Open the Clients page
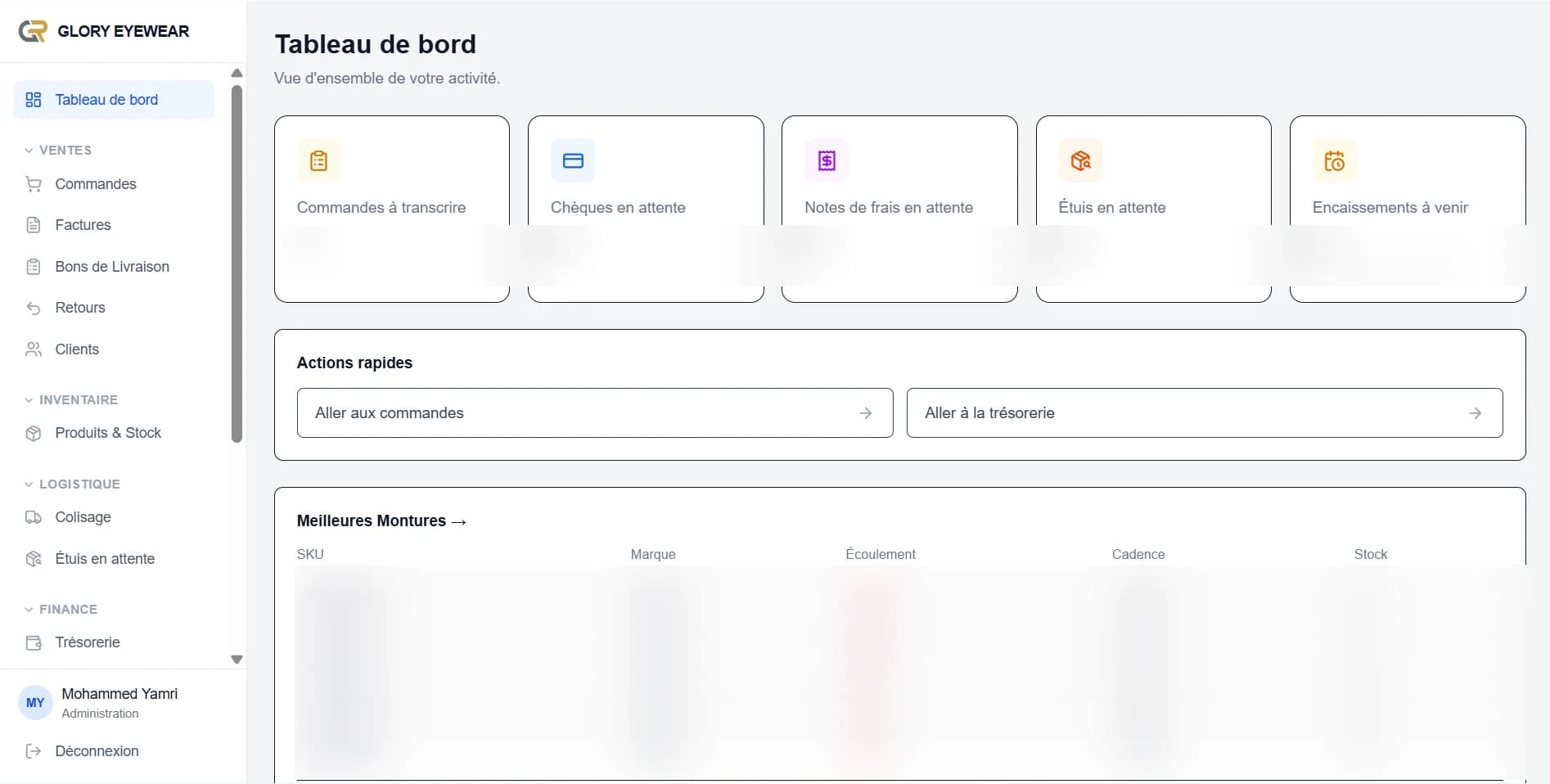1550x784 pixels. click(114, 349)
